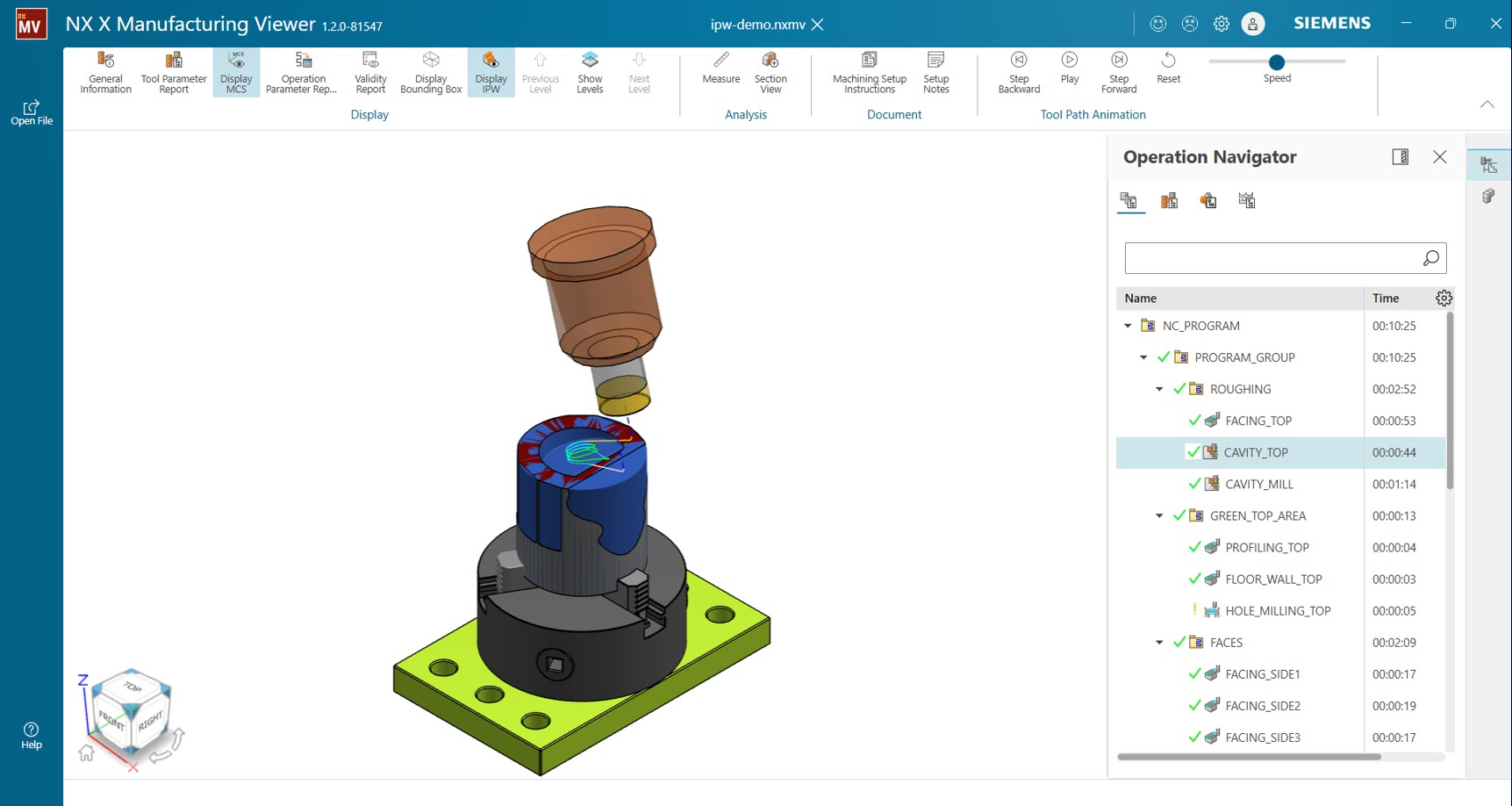Toggle Display IPW
The image size is (1512, 806).
click(x=491, y=72)
